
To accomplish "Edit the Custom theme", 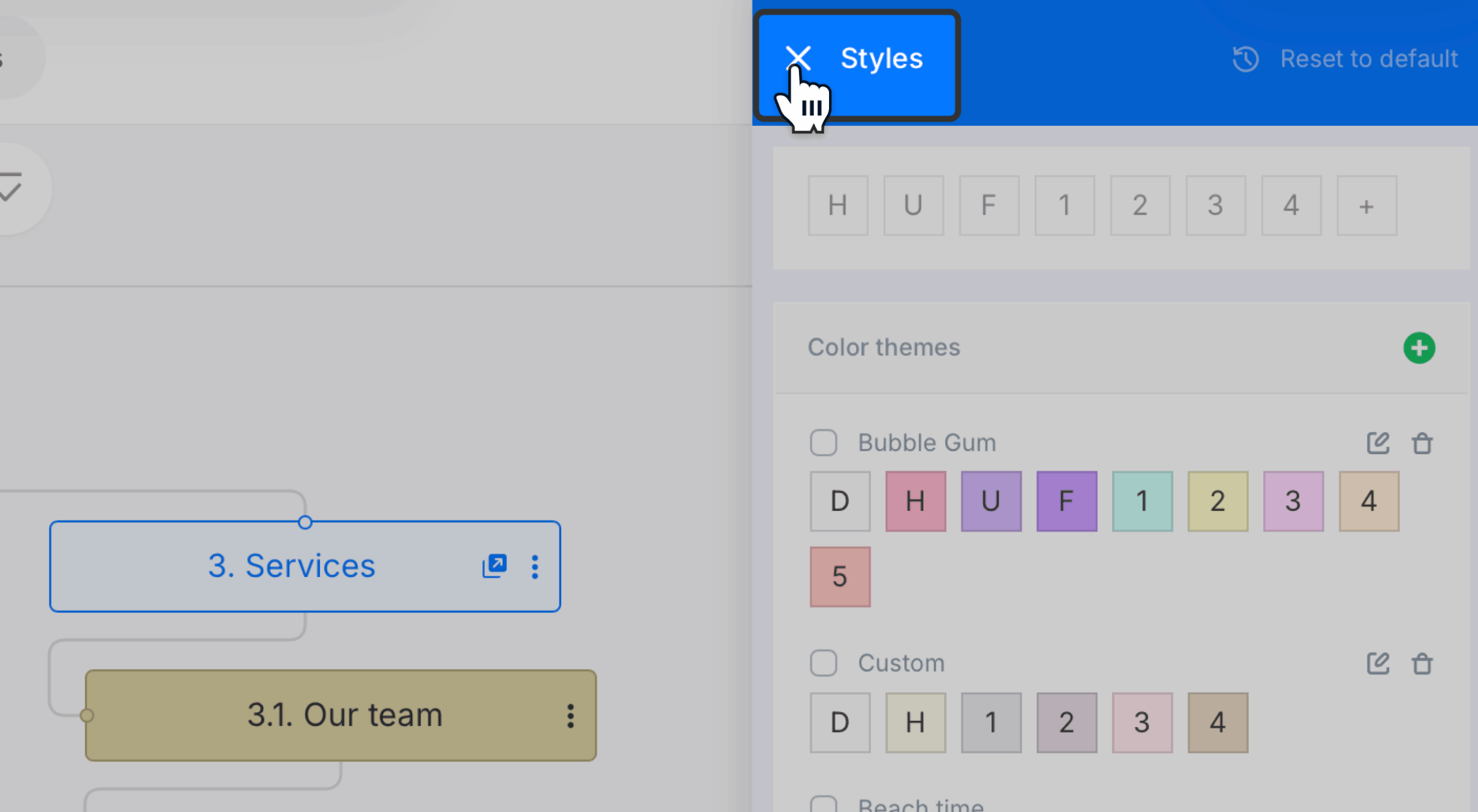I will coord(1378,663).
